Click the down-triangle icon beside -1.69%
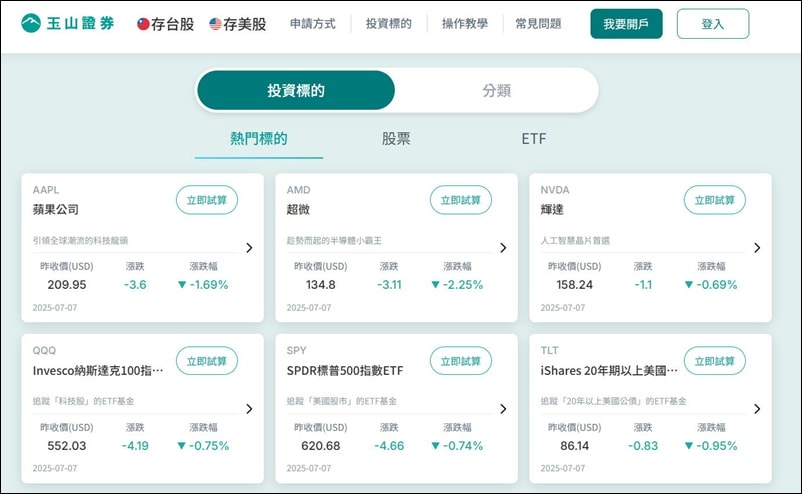 pyautogui.click(x=182, y=285)
